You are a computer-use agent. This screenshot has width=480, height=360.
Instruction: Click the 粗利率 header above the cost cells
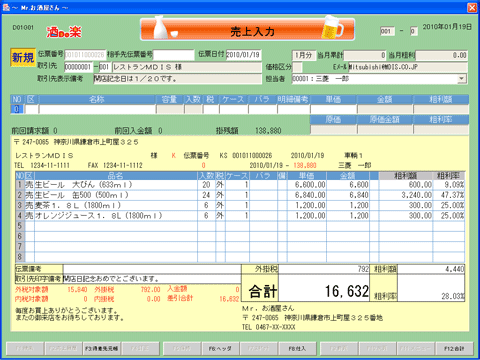coord(441,119)
